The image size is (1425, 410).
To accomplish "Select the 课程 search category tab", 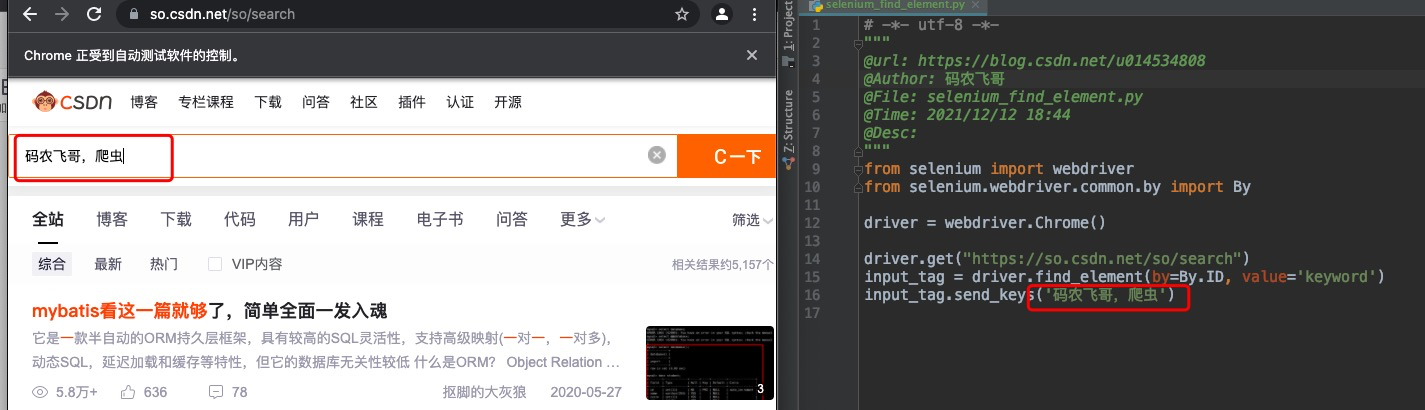I will 368,219.
